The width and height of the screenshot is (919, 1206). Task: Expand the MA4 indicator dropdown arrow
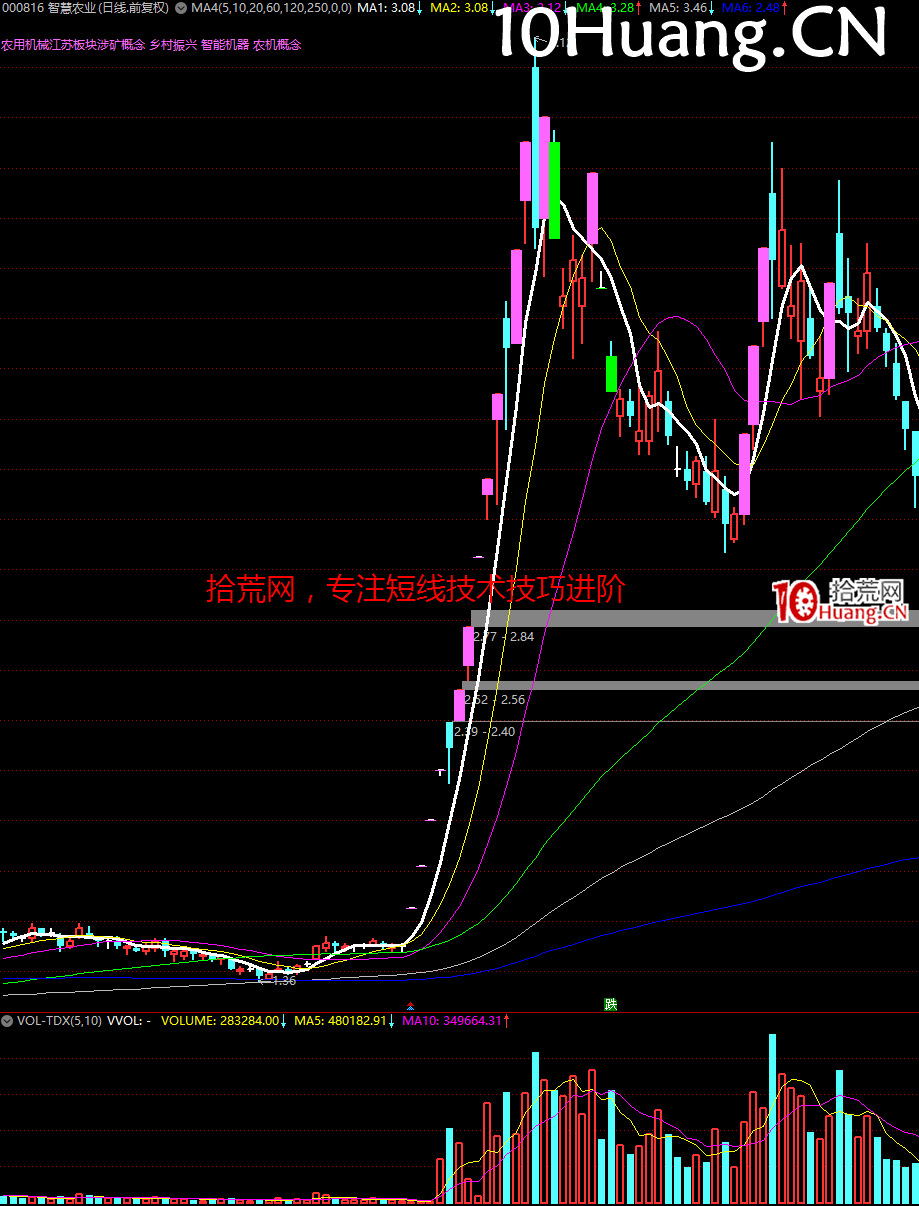click(180, 8)
